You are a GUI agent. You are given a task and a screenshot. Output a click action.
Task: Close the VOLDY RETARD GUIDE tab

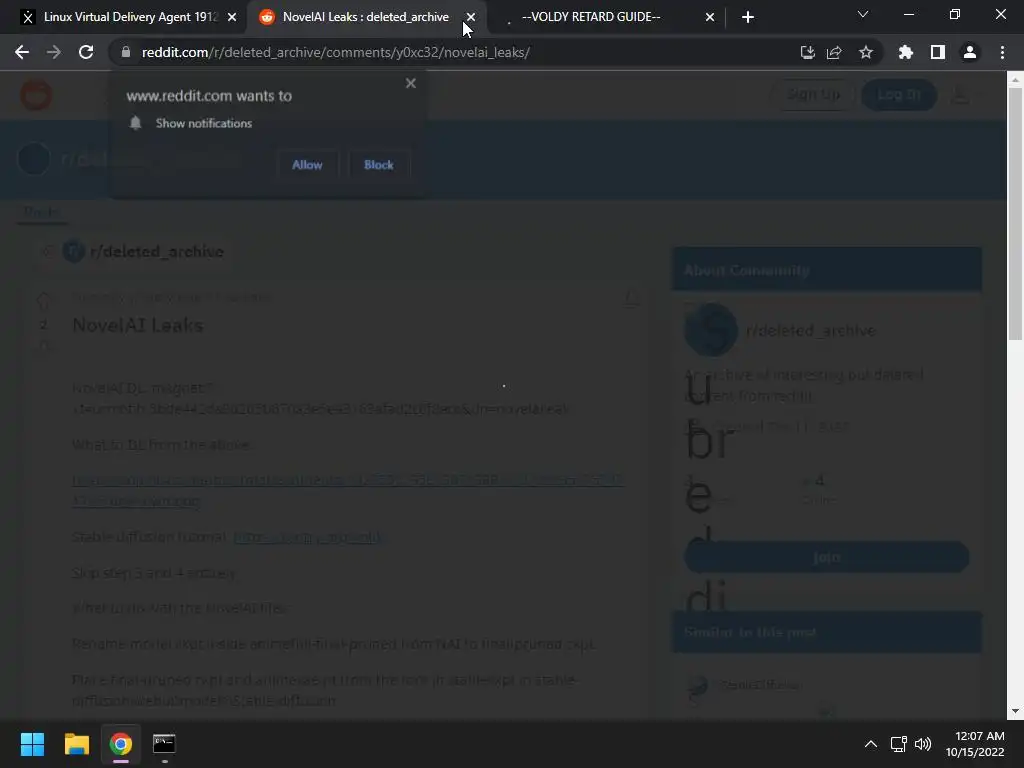pyautogui.click(x=710, y=17)
